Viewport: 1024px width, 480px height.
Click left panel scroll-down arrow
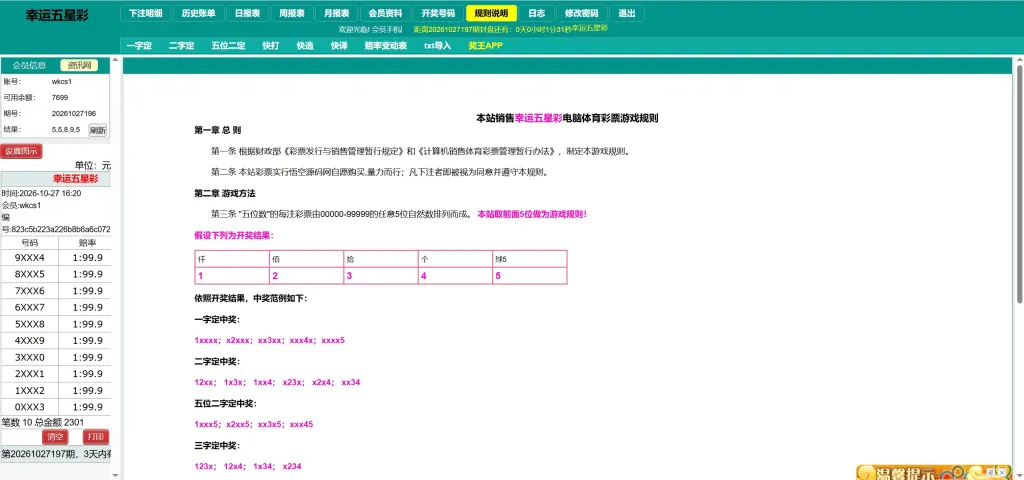click(116, 475)
